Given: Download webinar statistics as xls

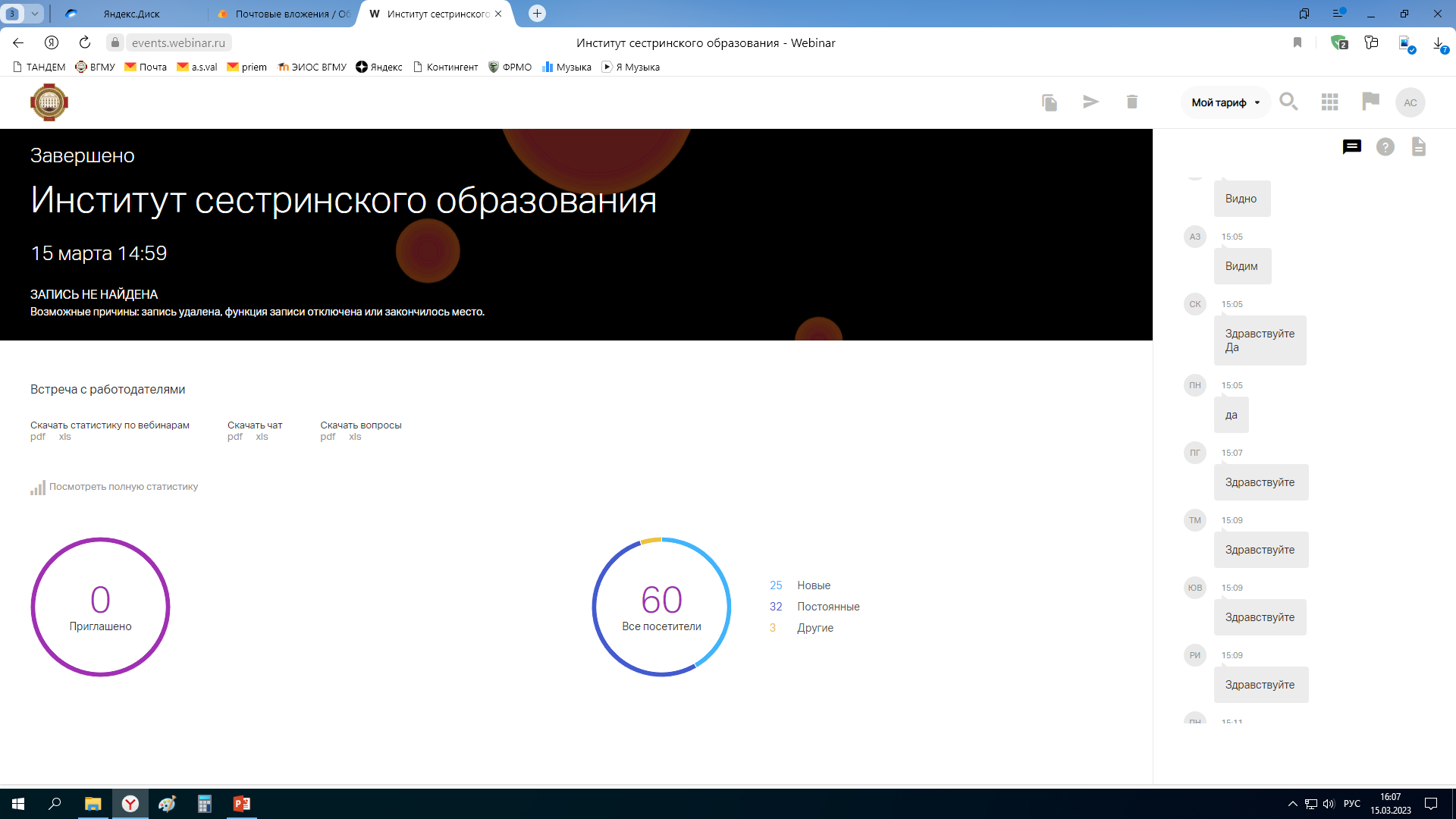Looking at the screenshot, I should 65,437.
